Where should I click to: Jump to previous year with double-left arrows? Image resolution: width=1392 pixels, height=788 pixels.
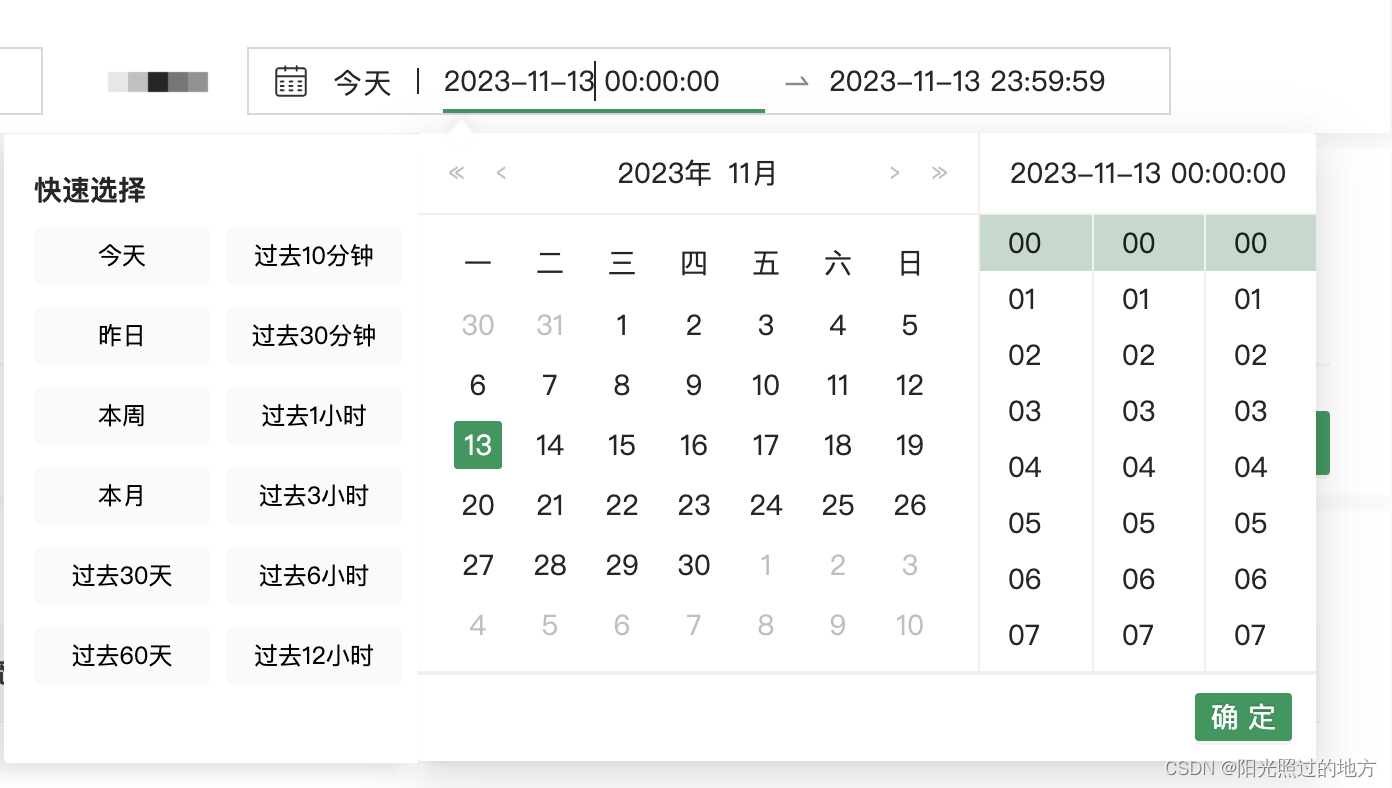456,172
